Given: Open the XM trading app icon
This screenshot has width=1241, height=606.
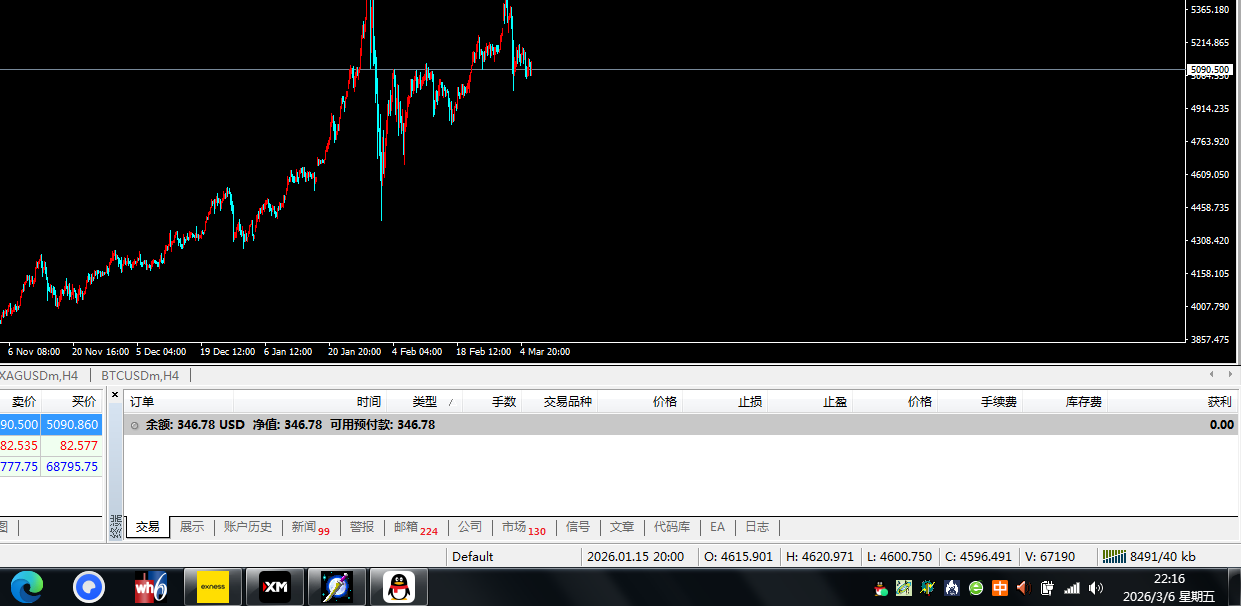Looking at the screenshot, I should (274, 587).
